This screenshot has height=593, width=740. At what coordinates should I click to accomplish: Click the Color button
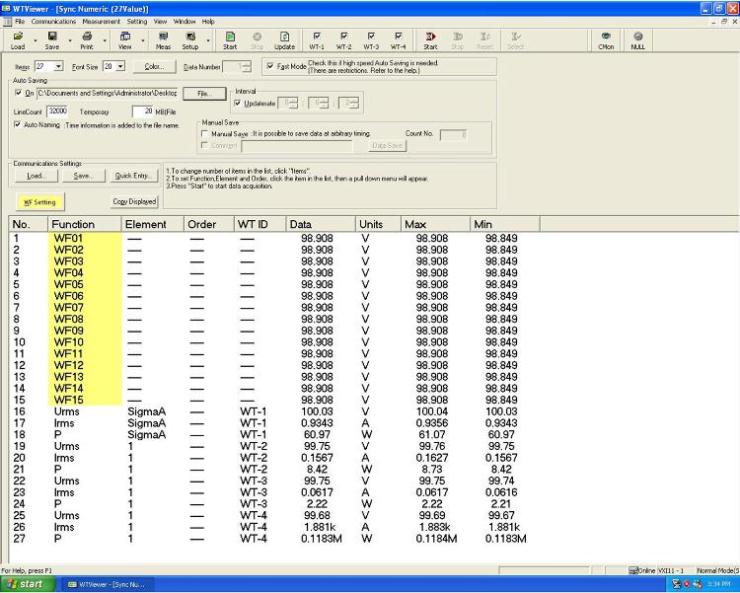click(x=153, y=67)
